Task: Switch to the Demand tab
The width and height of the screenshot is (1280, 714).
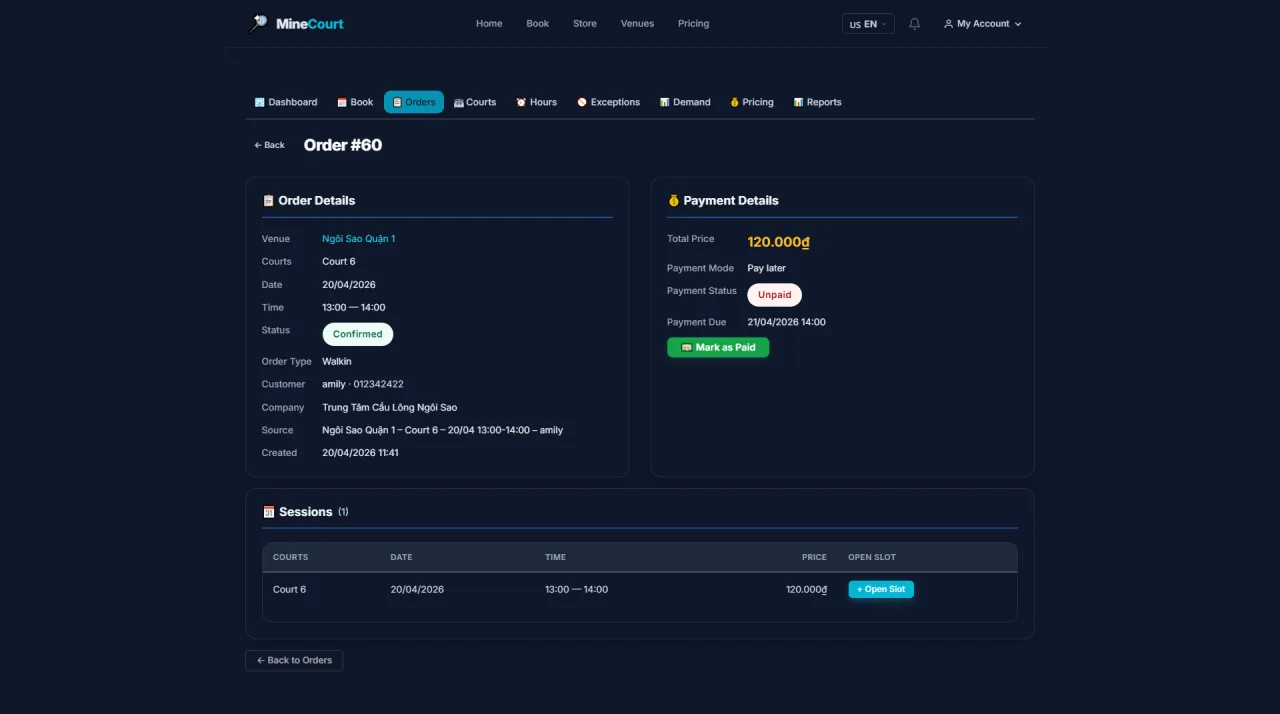Action: [x=685, y=102]
